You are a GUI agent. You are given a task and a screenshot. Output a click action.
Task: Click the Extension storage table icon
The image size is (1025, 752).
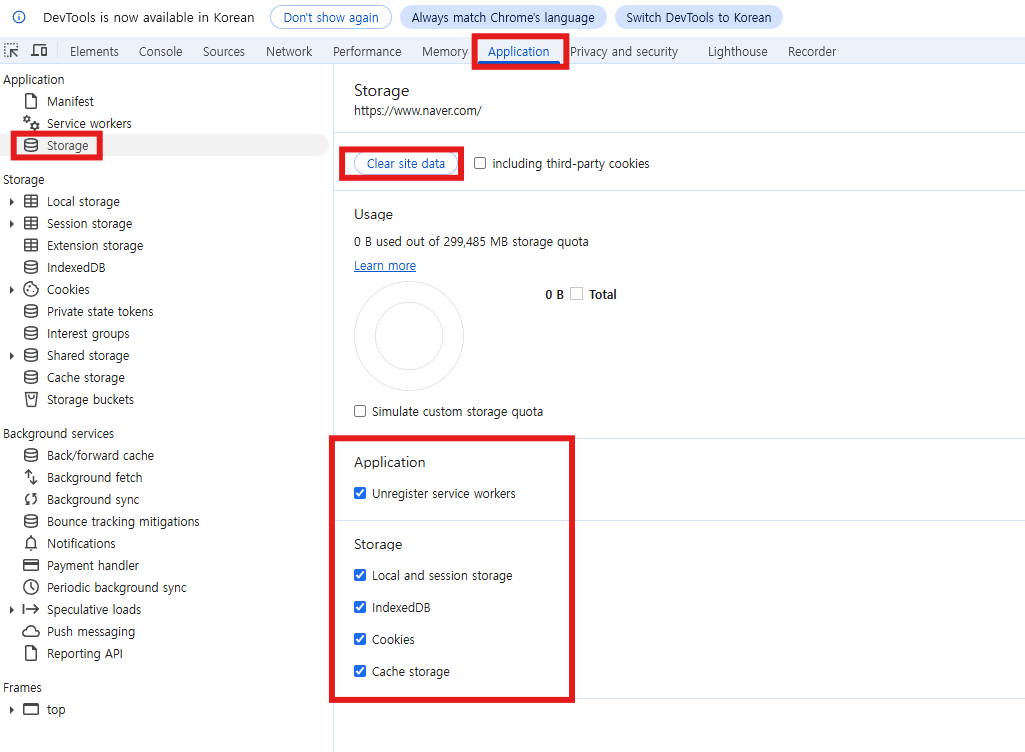[31, 245]
